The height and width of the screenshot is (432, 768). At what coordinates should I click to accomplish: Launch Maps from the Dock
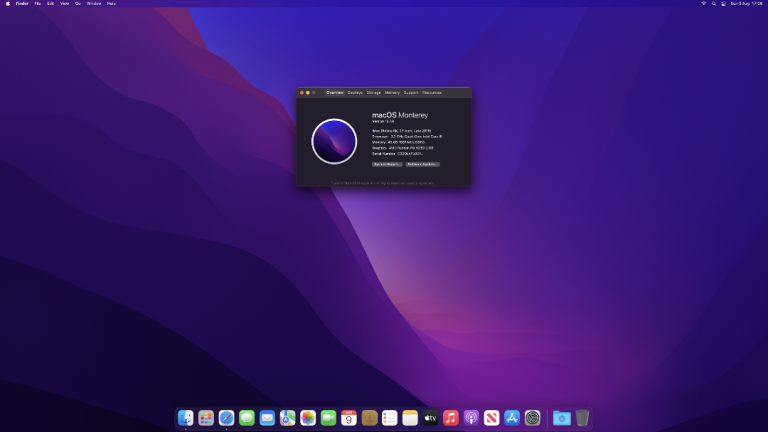tap(288, 418)
